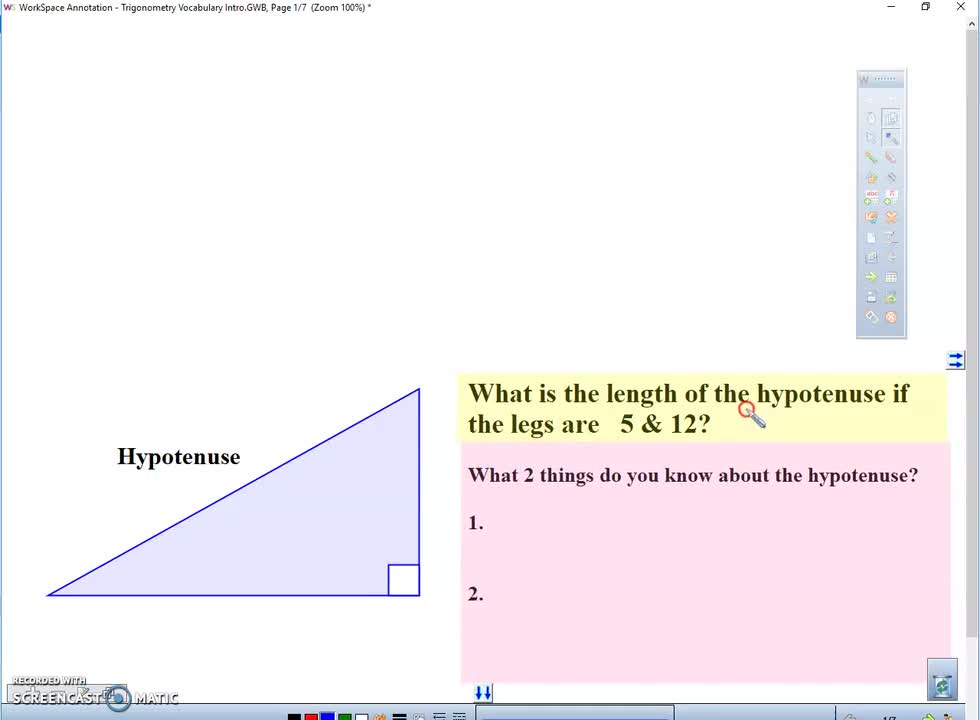Screen dimensions: 980x720
Task: Expand the blue double down-arrows handle
Action: coord(483,693)
